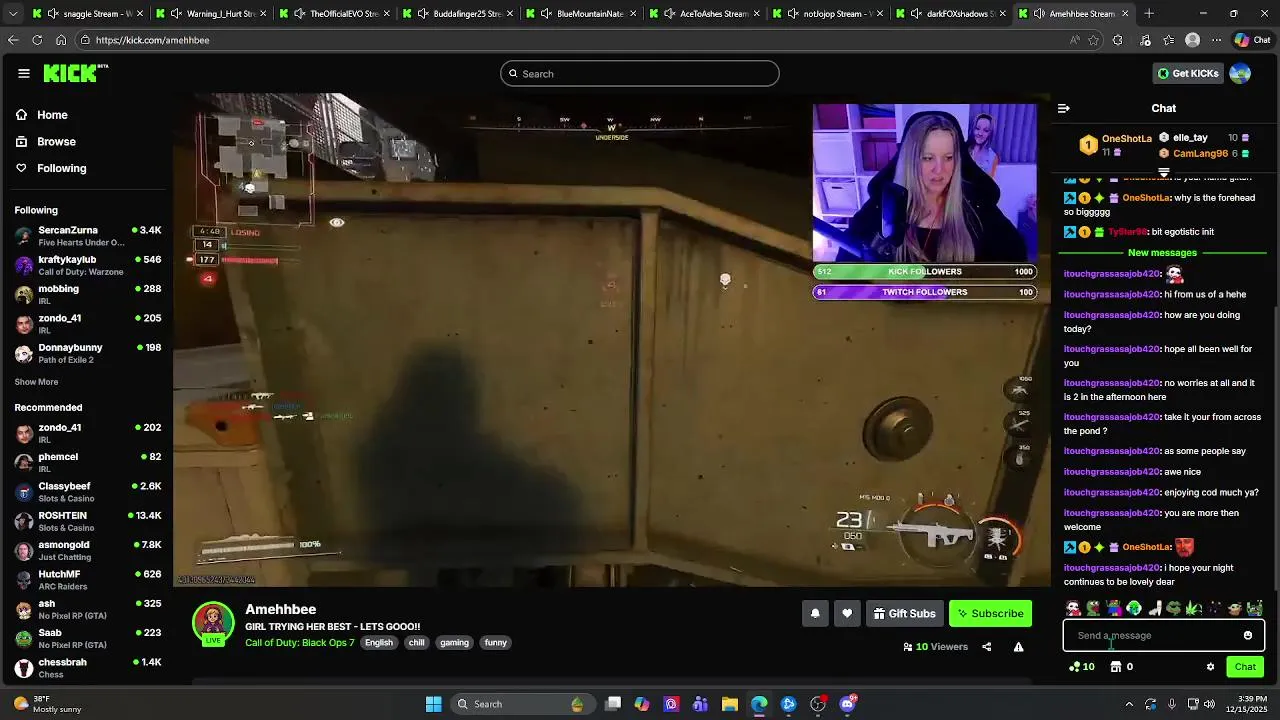Expand Show More in Following list
This screenshot has height=720, width=1280.
[36, 382]
